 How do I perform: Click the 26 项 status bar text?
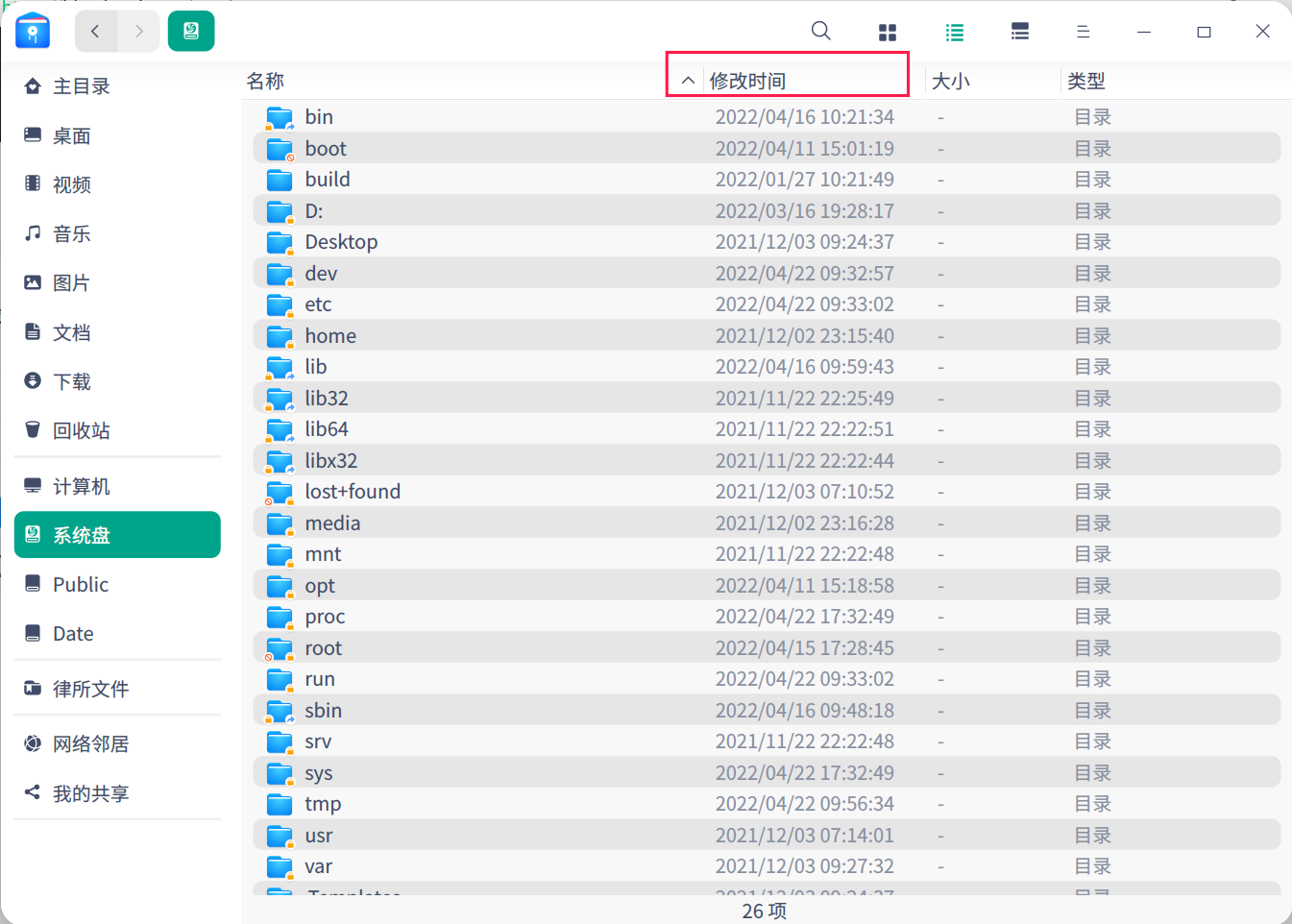click(765, 911)
